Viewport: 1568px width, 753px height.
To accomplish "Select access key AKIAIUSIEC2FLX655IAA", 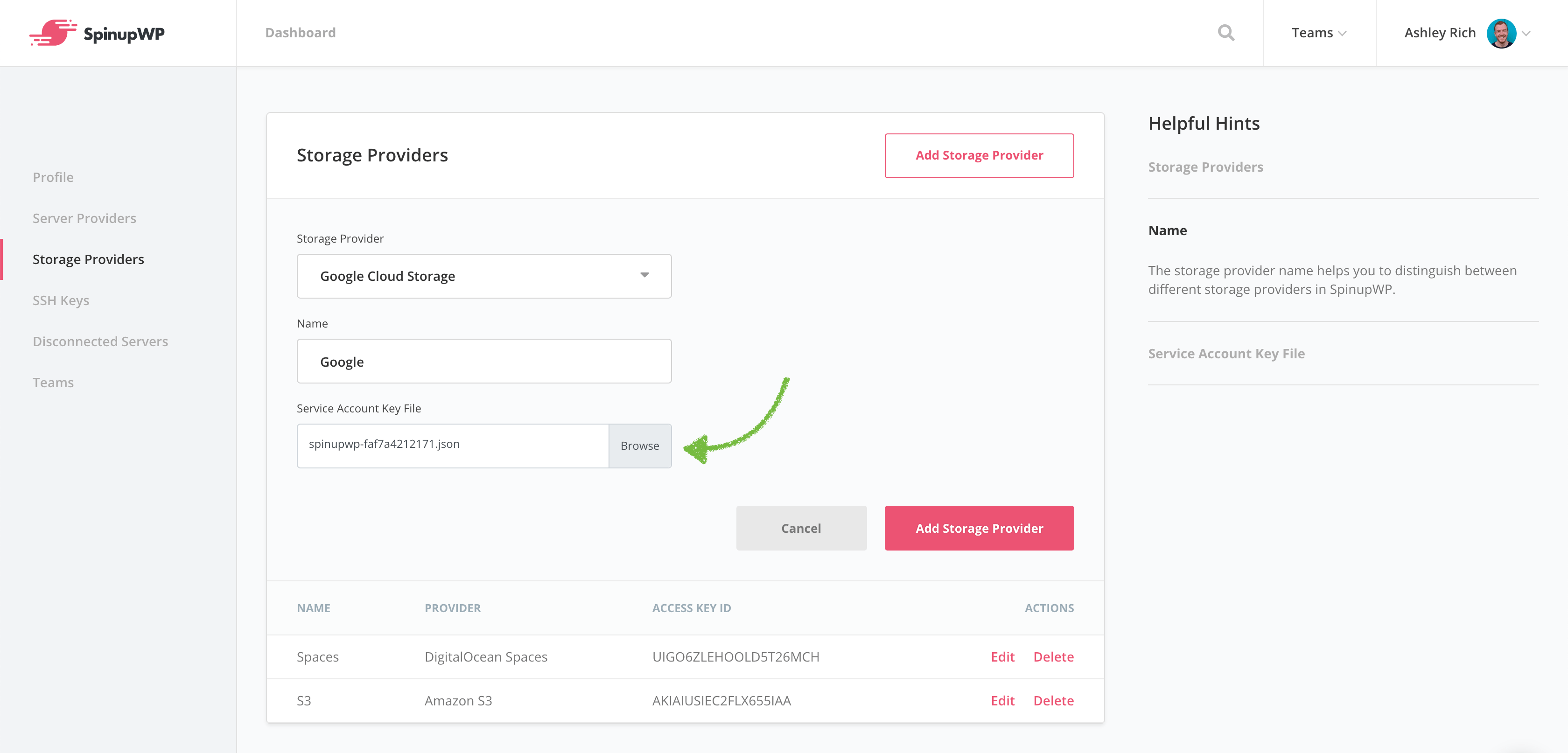I will tap(721, 701).
